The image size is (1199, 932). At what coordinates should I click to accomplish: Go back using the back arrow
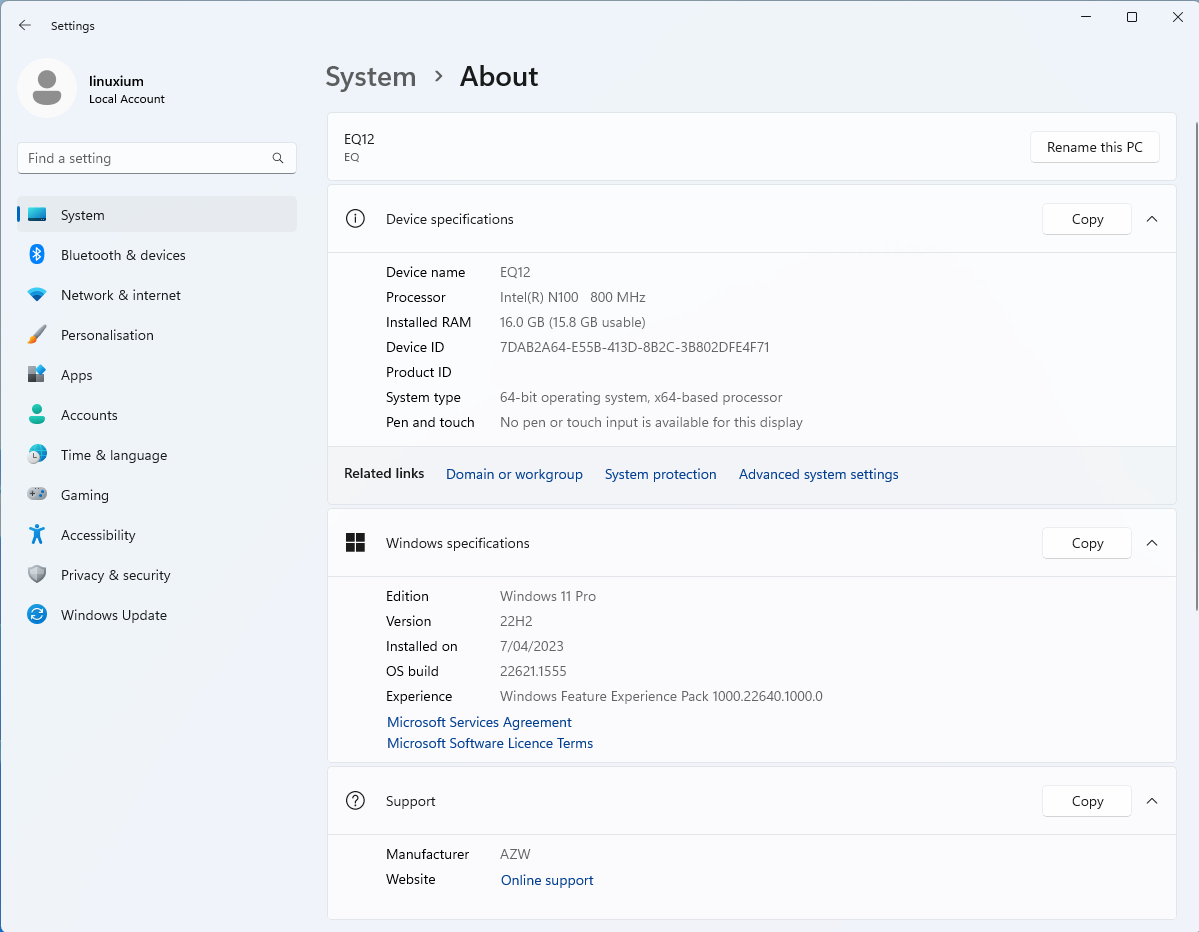click(24, 25)
